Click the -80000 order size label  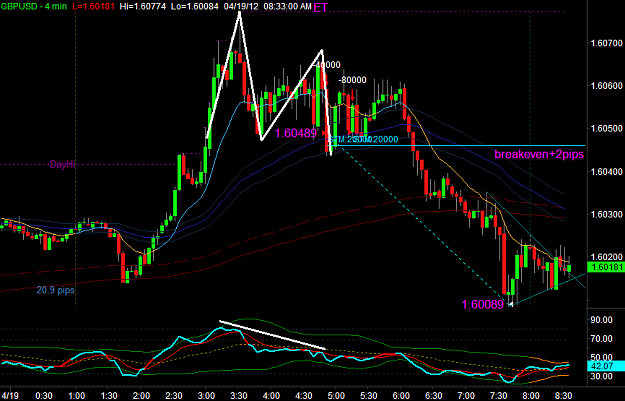click(352, 80)
